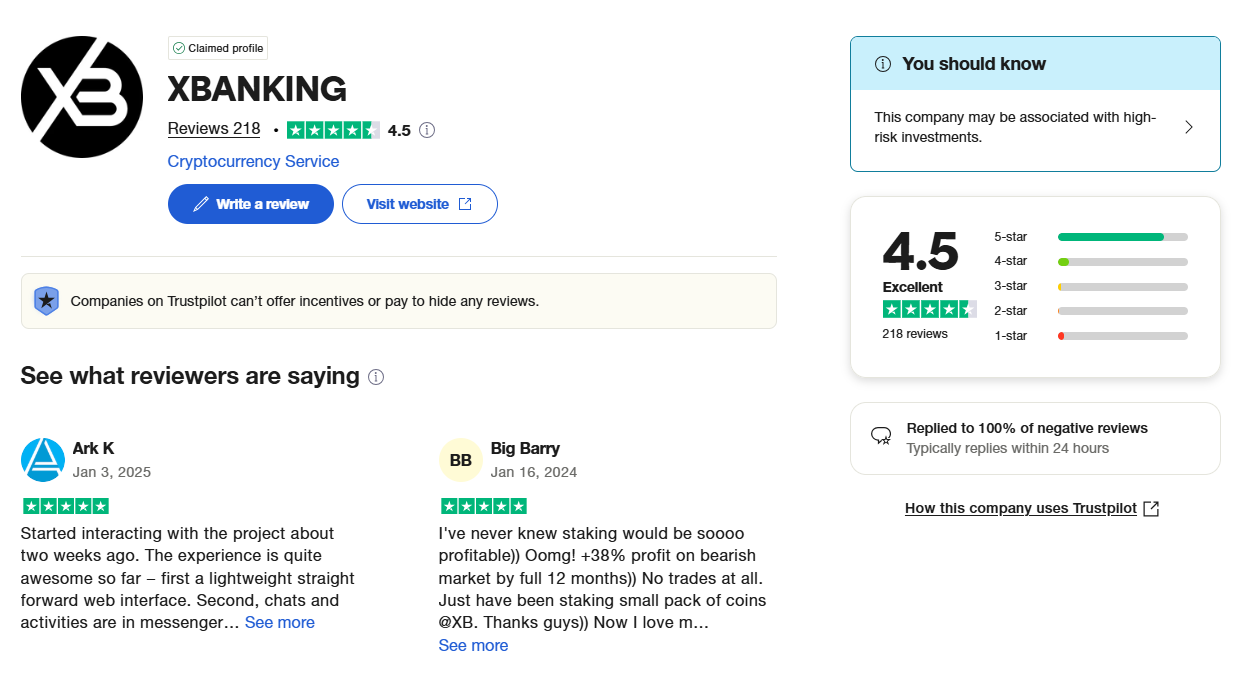Filter reviews by the 1-star rating bar
This screenshot has width=1246, height=681.
1122,336
